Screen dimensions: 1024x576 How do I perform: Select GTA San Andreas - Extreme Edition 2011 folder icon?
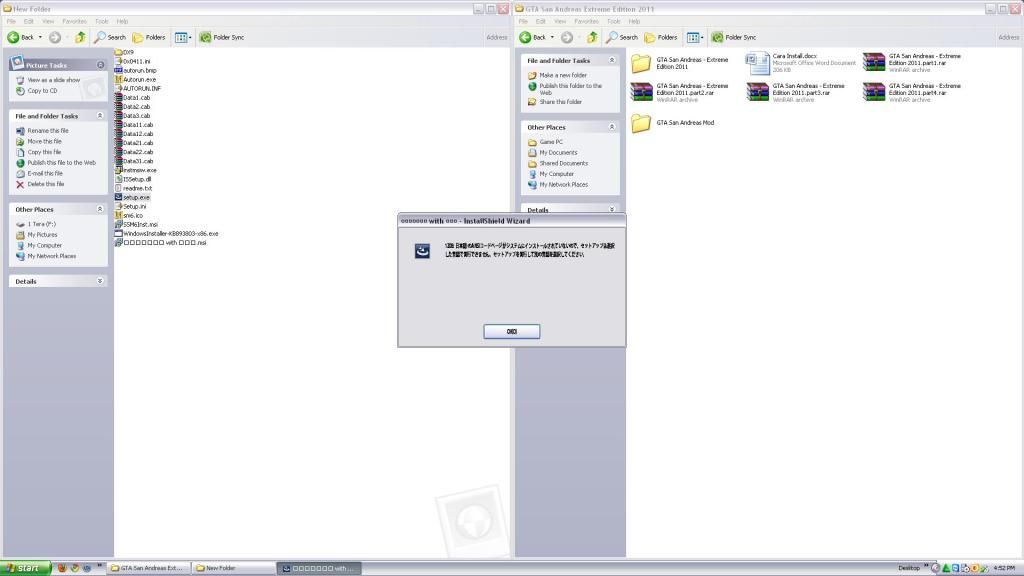641,63
